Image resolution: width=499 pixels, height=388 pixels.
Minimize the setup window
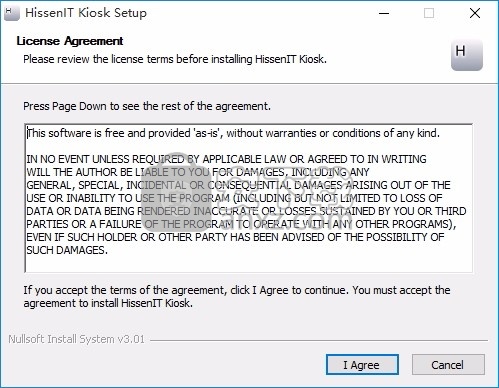tap(384, 13)
